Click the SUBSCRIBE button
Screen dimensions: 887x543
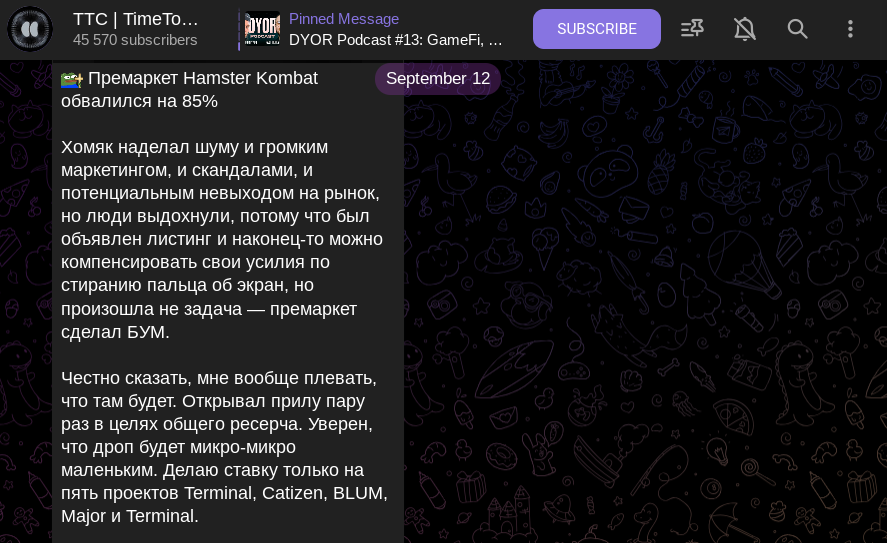click(597, 29)
